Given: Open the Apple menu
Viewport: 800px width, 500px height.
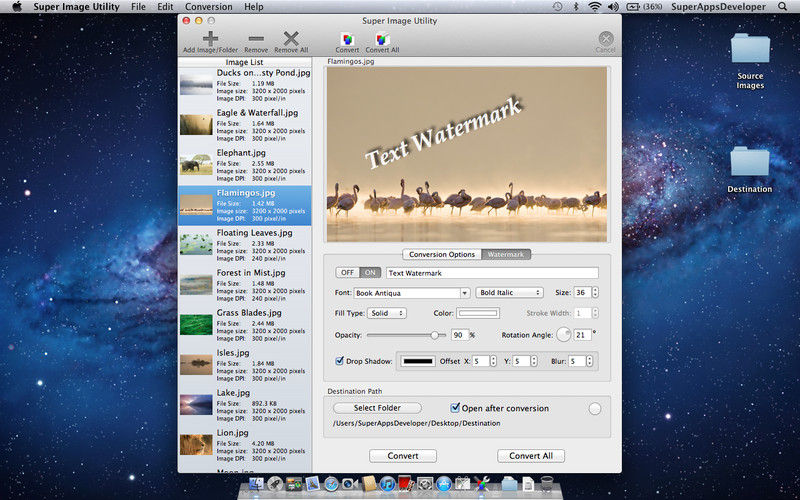Looking at the screenshot, I should (x=17, y=7).
